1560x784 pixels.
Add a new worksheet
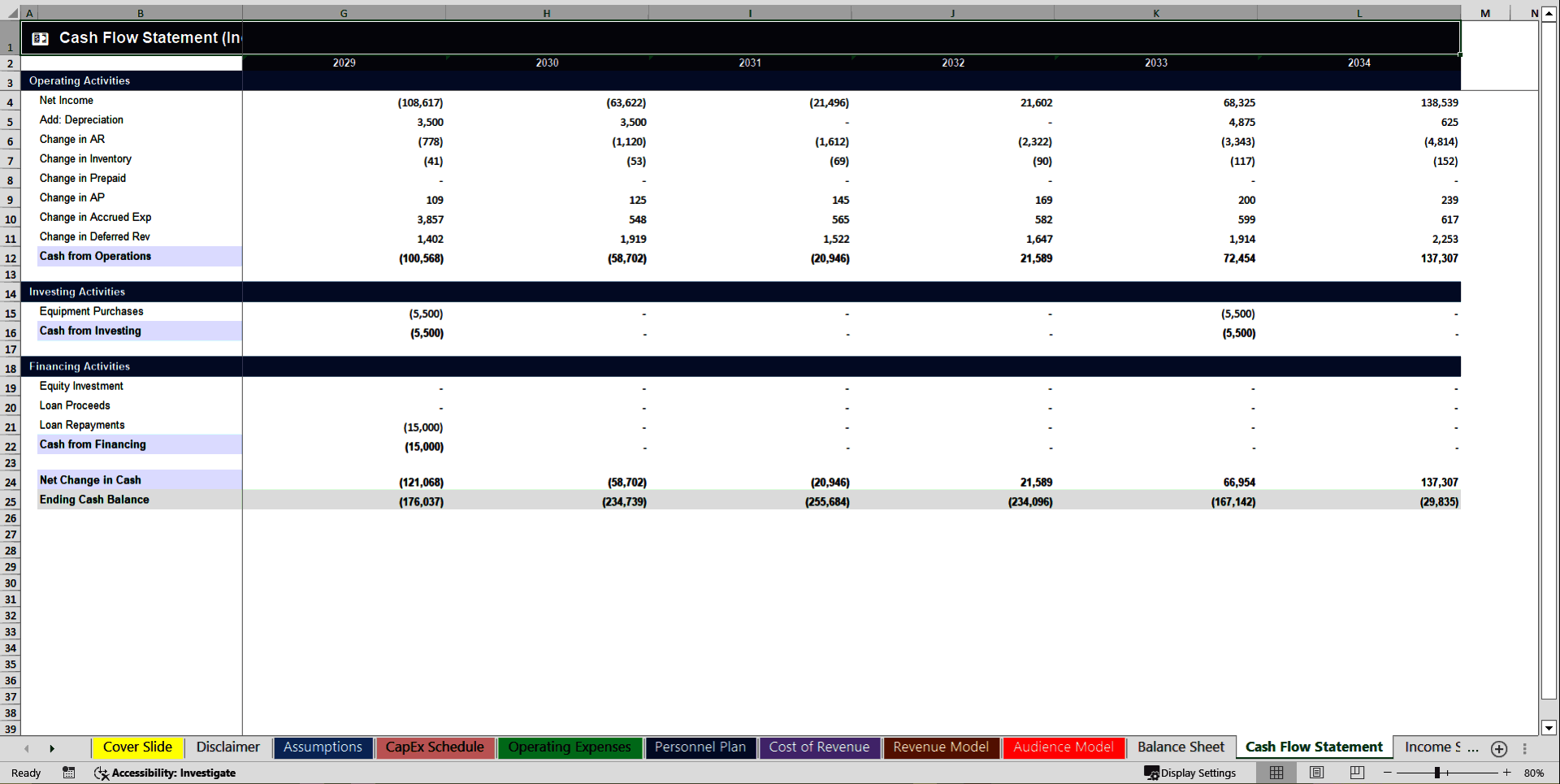point(1499,748)
